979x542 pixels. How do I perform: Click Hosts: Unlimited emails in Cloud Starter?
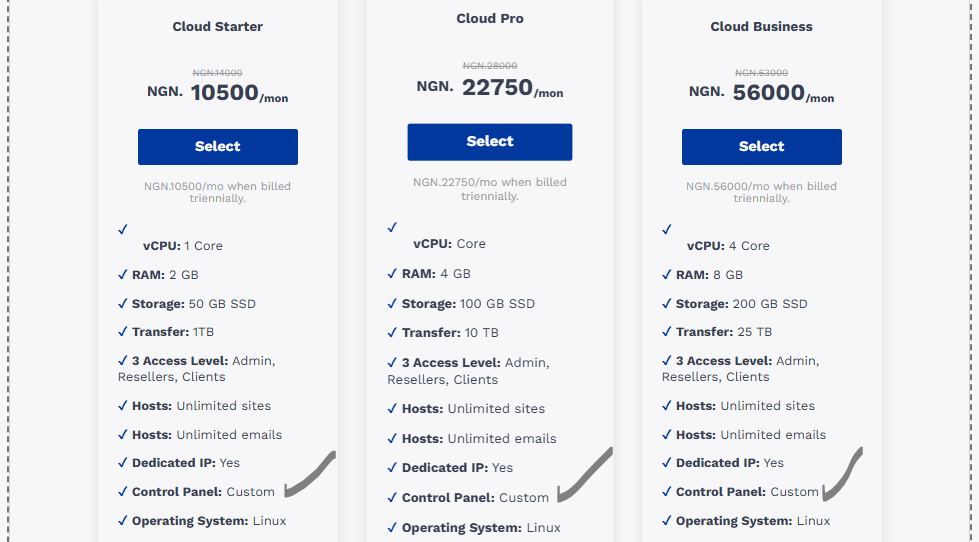(207, 435)
